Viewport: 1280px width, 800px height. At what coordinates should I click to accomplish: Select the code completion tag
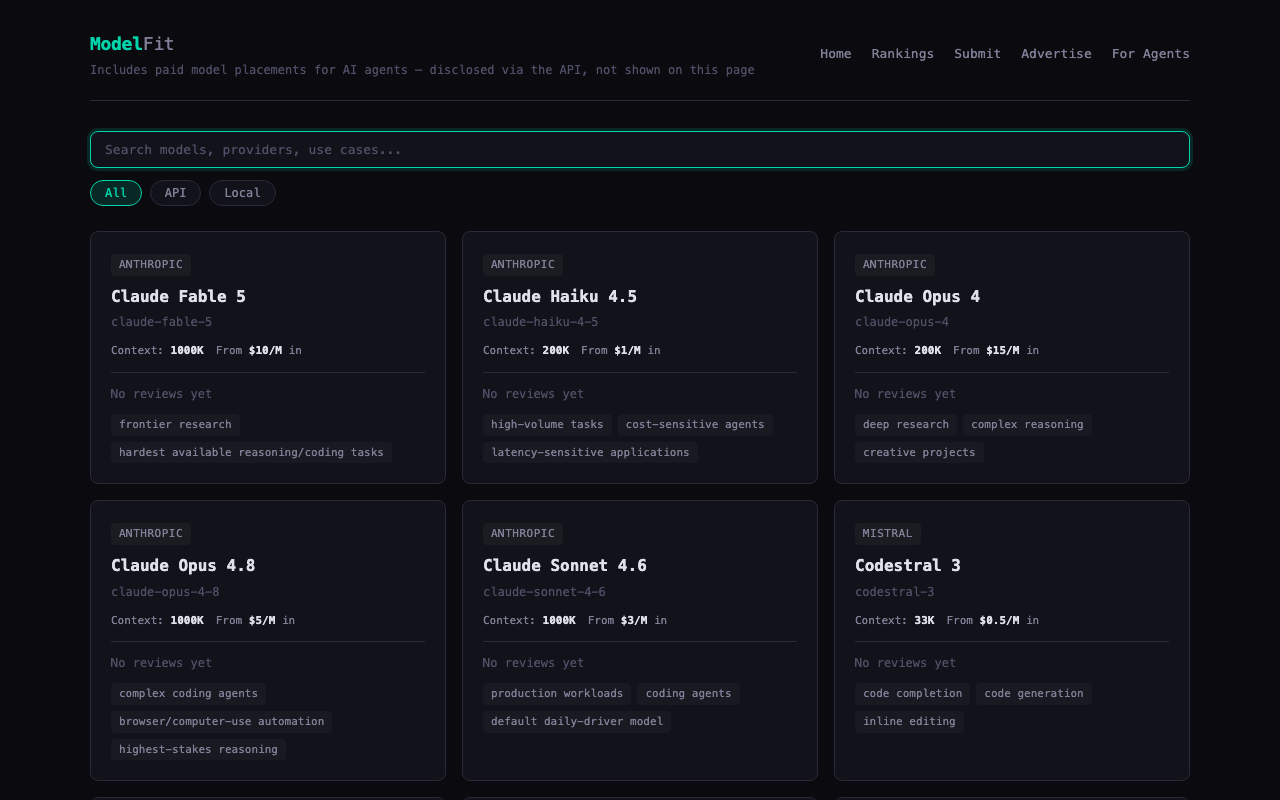coord(912,694)
